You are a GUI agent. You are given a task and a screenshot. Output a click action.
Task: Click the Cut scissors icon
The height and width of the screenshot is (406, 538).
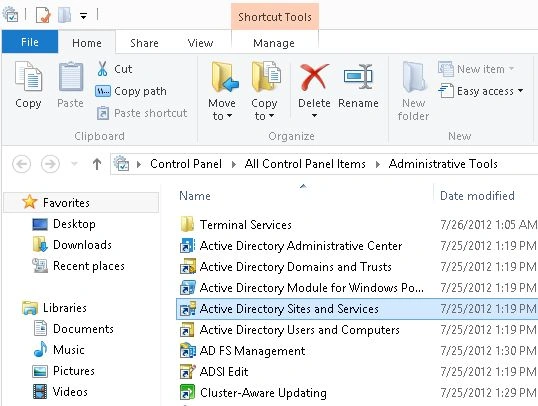pos(102,69)
